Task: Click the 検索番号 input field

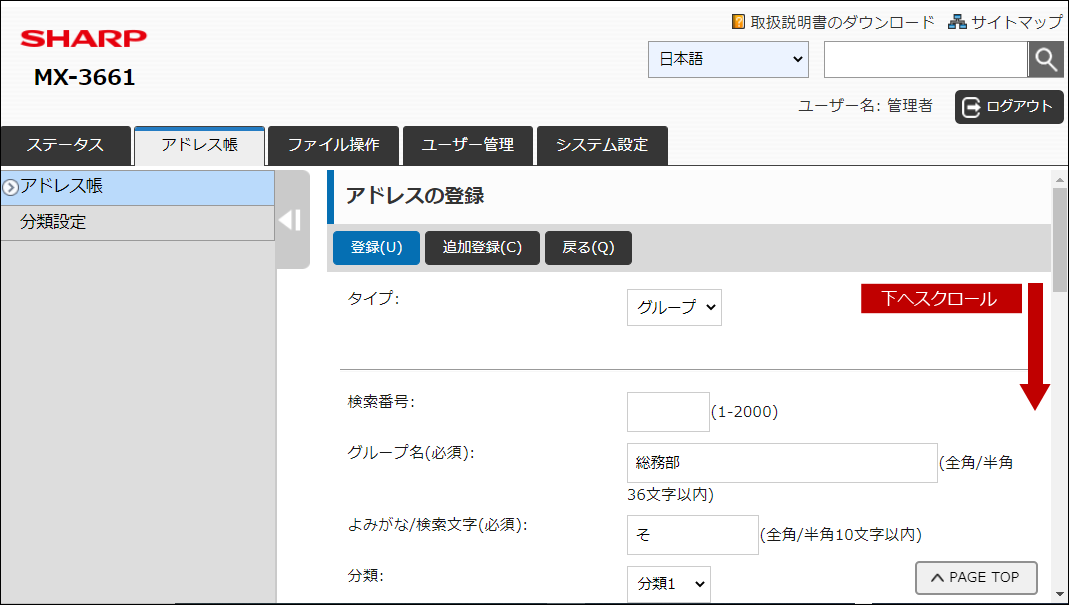Action: [668, 412]
